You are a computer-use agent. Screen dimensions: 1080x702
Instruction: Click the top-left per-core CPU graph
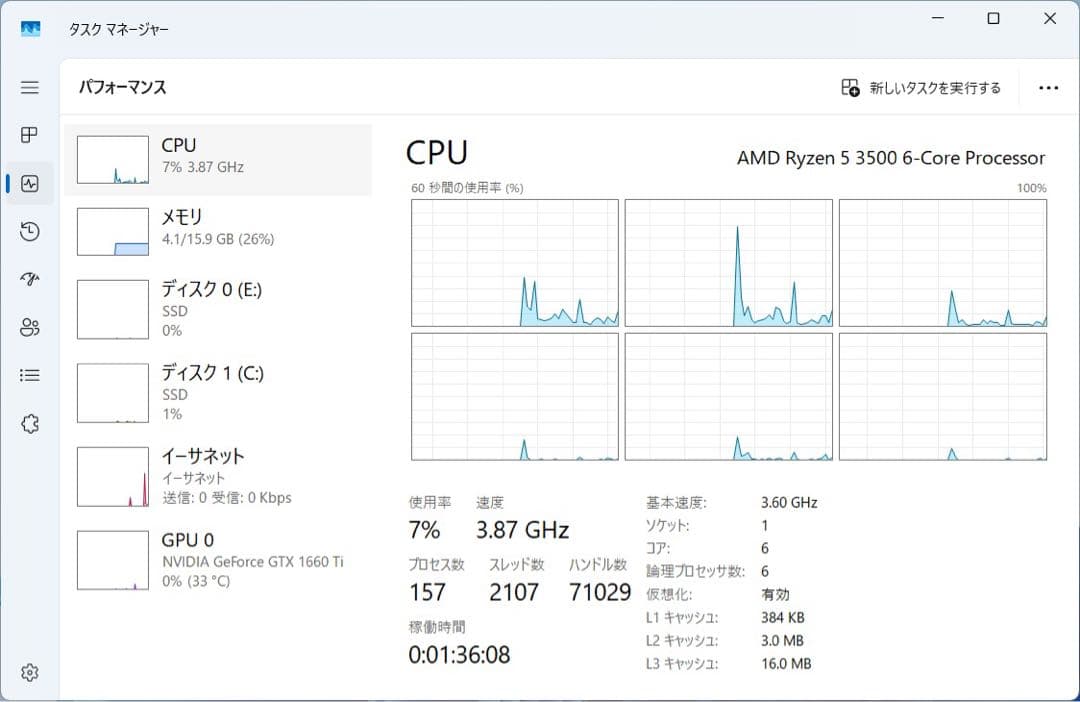(x=515, y=262)
